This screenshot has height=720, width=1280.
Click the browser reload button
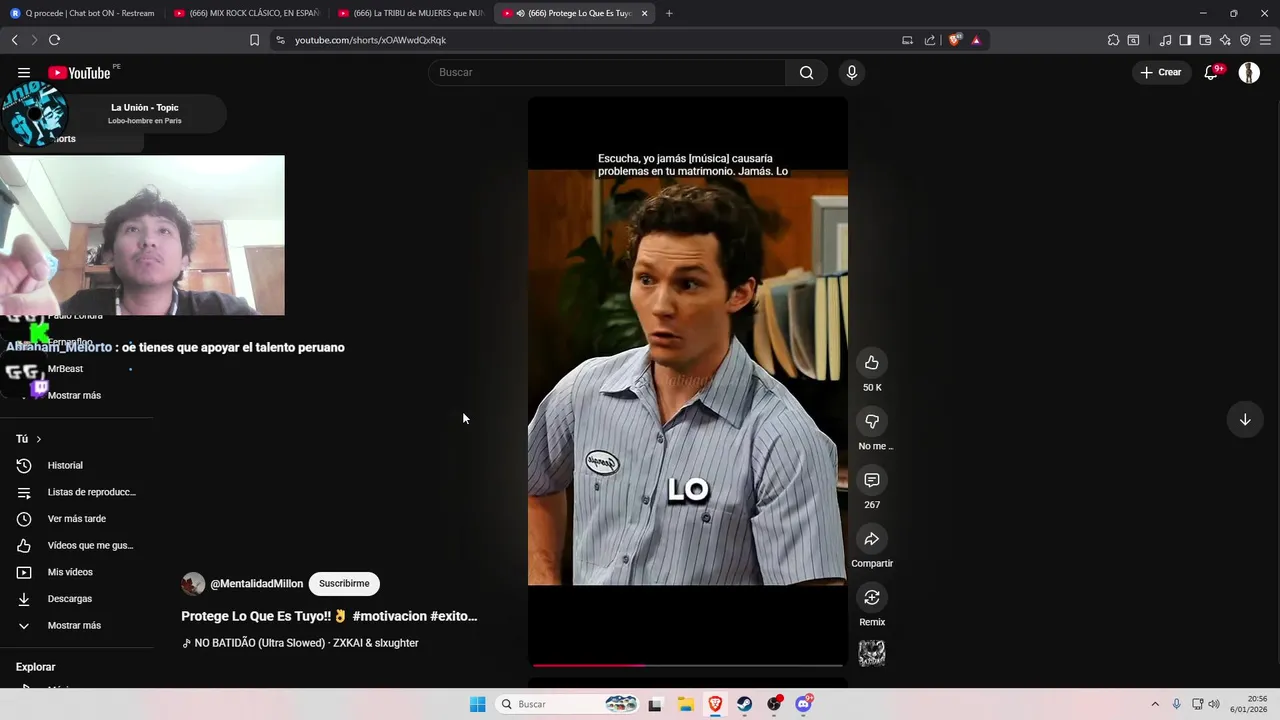(54, 40)
